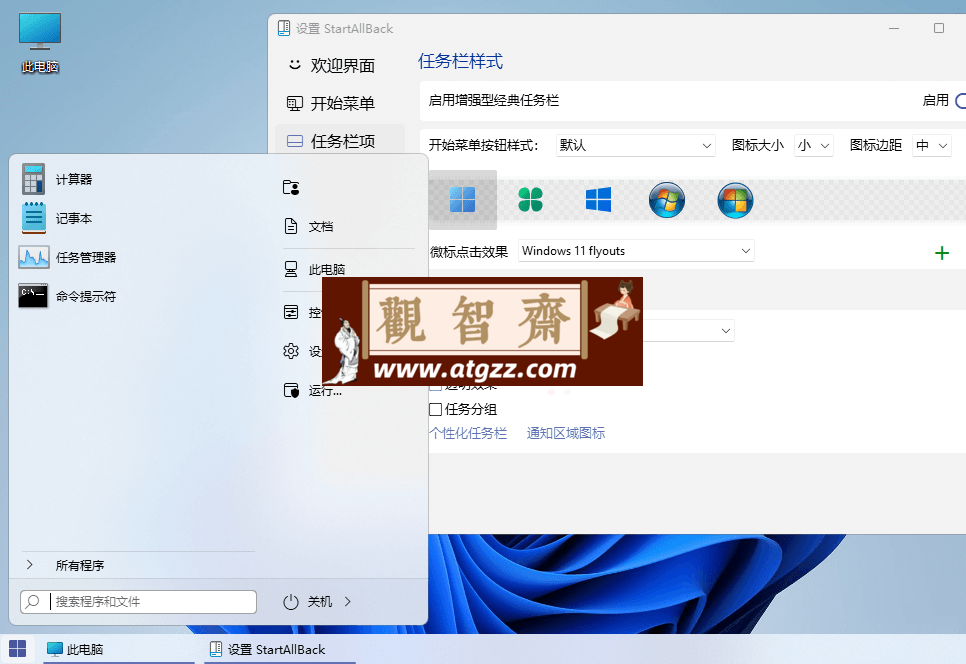Open the 图标大小 dropdown showing 小
The image size is (966, 664).
tap(813, 145)
